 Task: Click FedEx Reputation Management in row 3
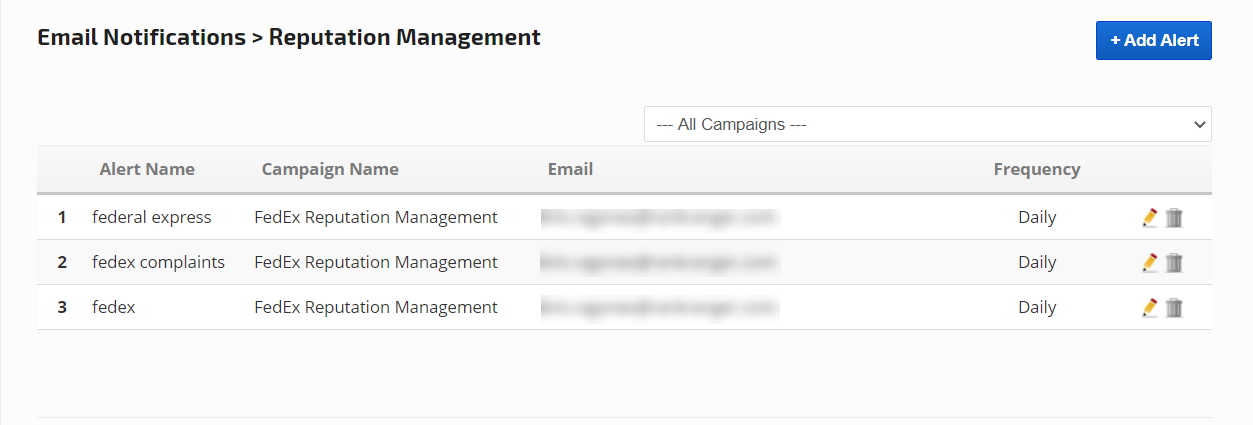point(376,307)
